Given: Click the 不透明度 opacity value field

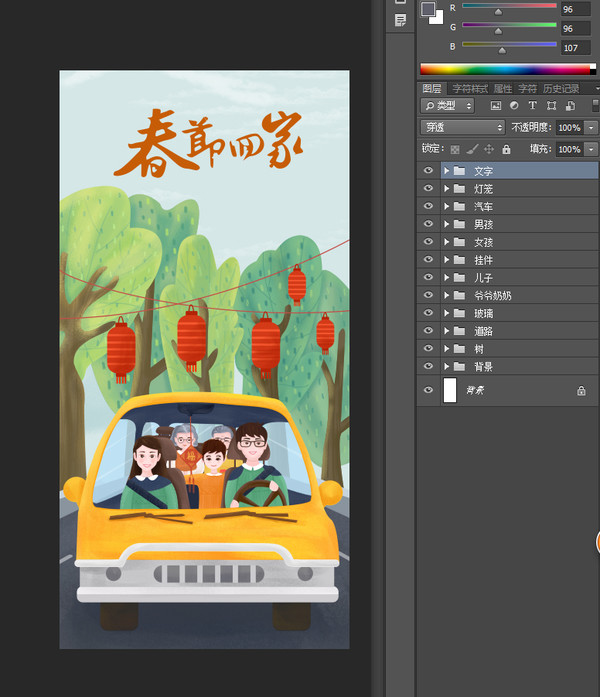Looking at the screenshot, I should coord(569,128).
